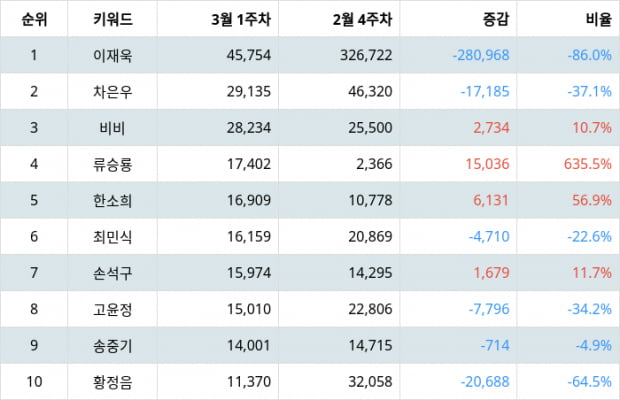Select keyword 이재욱 in the first row

tap(113, 55)
